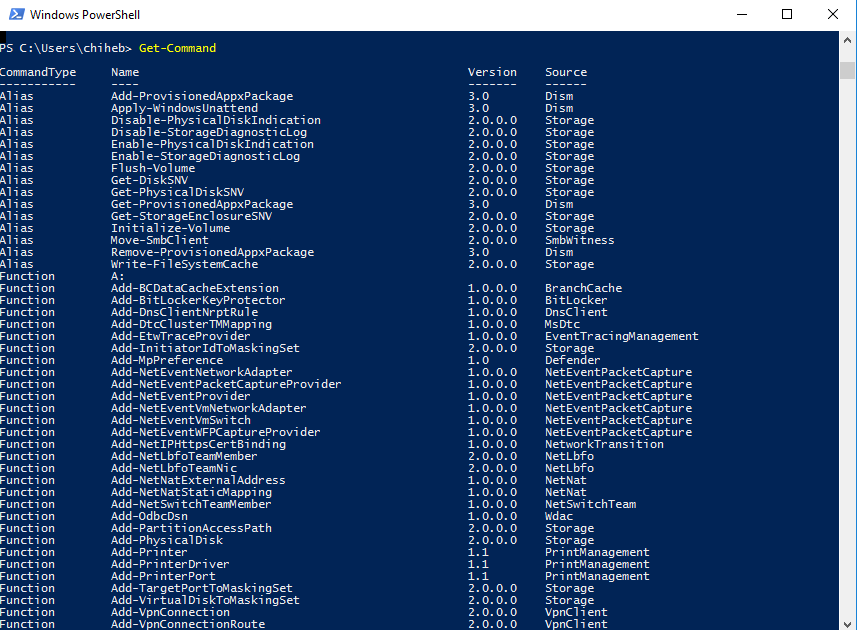This screenshot has height=630, width=857.
Task: Click the Add-MpPreference entry
Action: 167,361
